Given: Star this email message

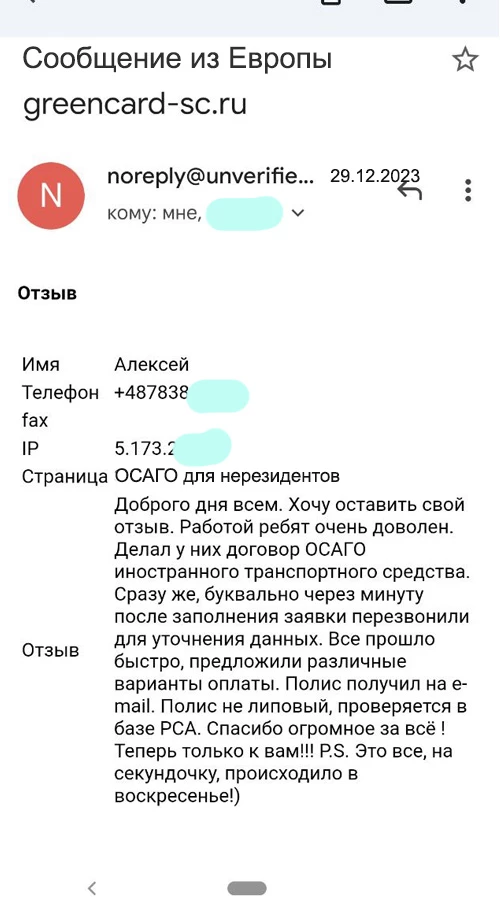Looking at the screenshot, I should pos(465,60).
